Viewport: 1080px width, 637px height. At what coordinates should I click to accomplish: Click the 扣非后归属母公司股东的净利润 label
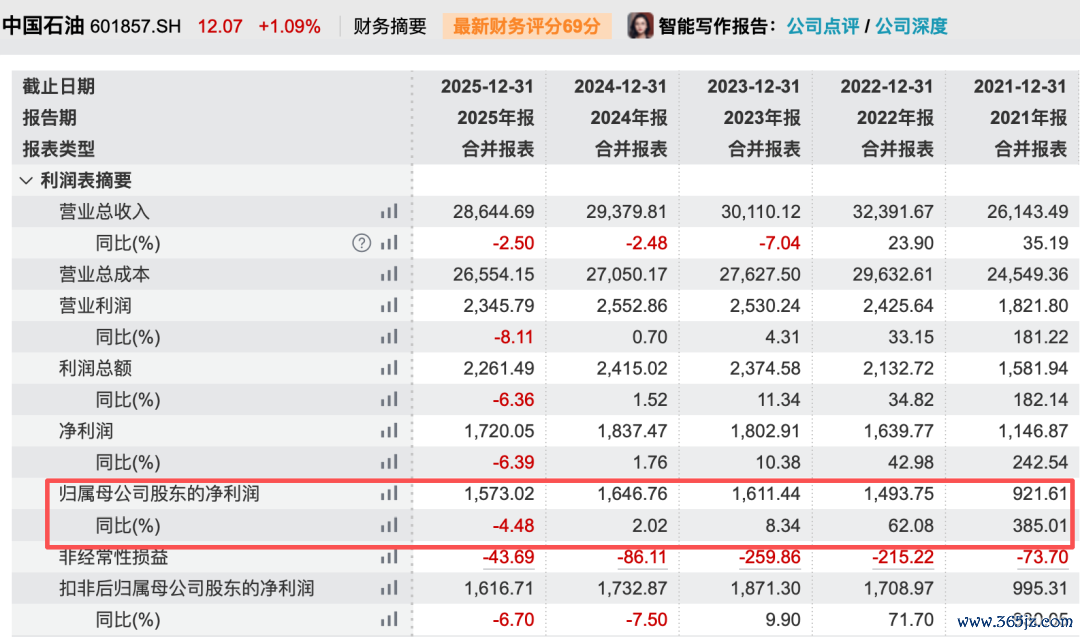[187, 587]
